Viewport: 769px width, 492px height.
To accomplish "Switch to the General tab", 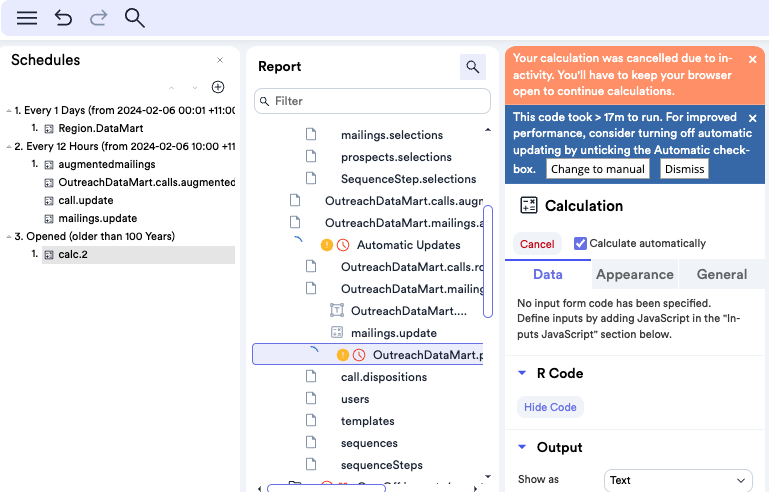I will (x=722, y=274).
